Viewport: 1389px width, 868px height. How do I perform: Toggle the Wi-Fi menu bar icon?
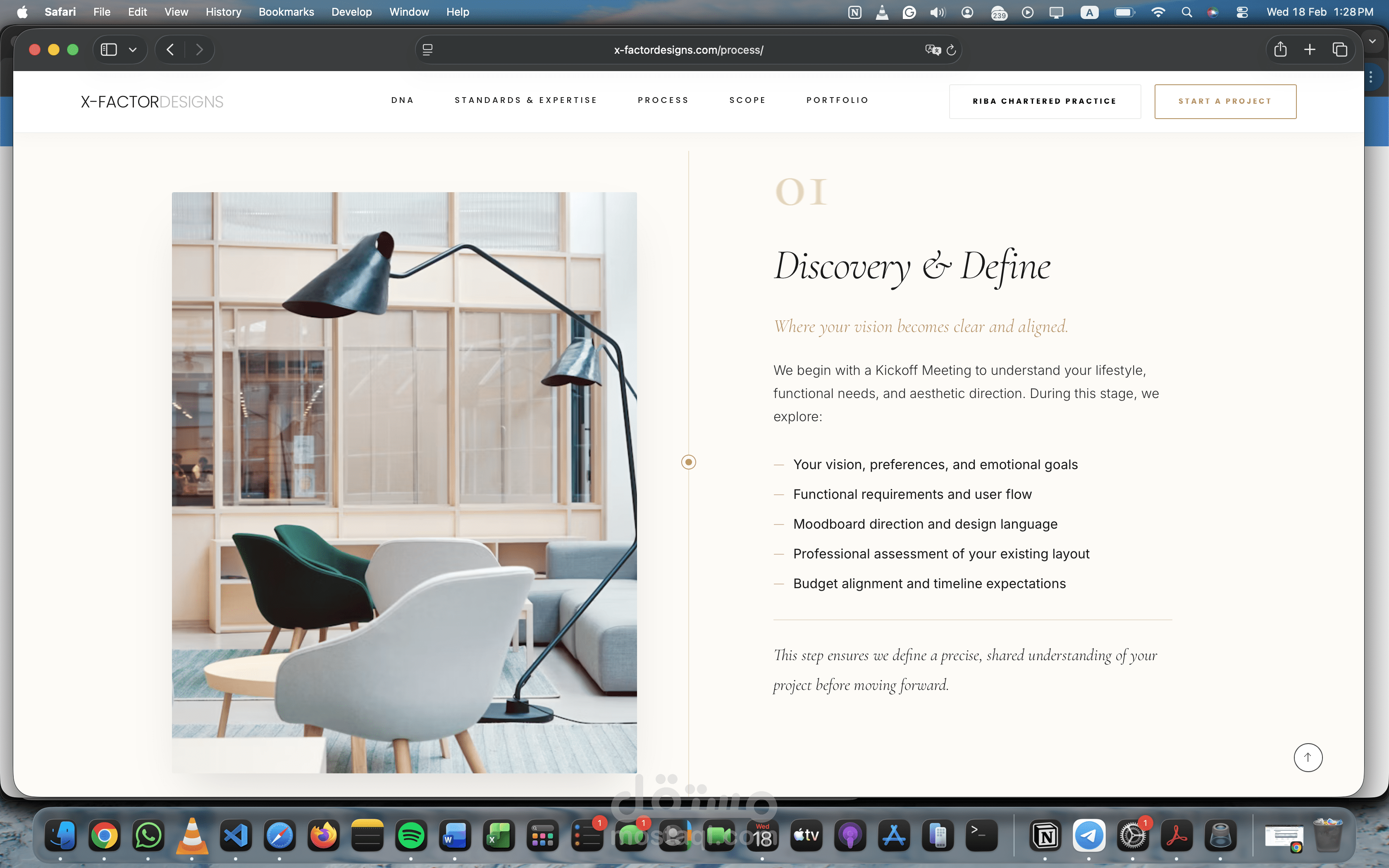[x=1157, y=12]
